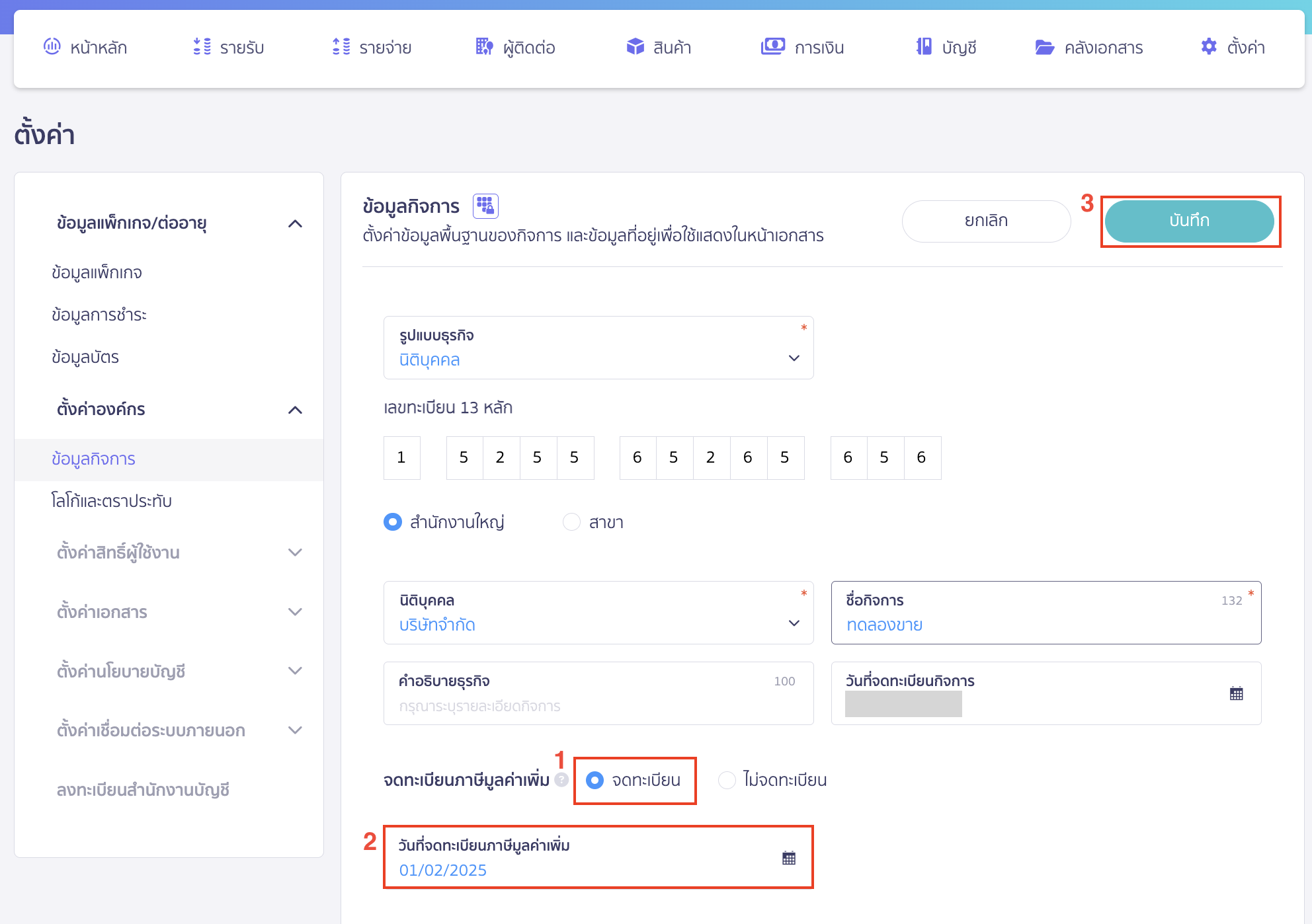
Task: Click the ตั้งค่า gear icon
Action: point(1209,46)
